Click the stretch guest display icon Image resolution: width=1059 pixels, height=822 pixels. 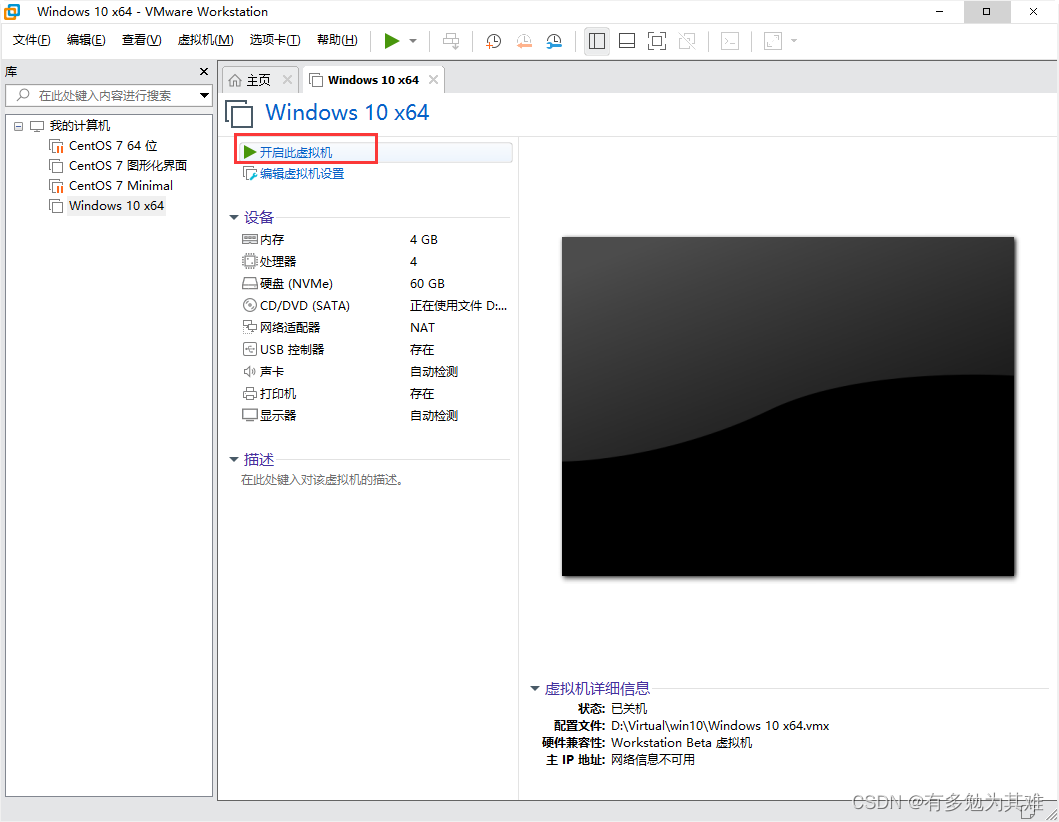tap(773, 41)
